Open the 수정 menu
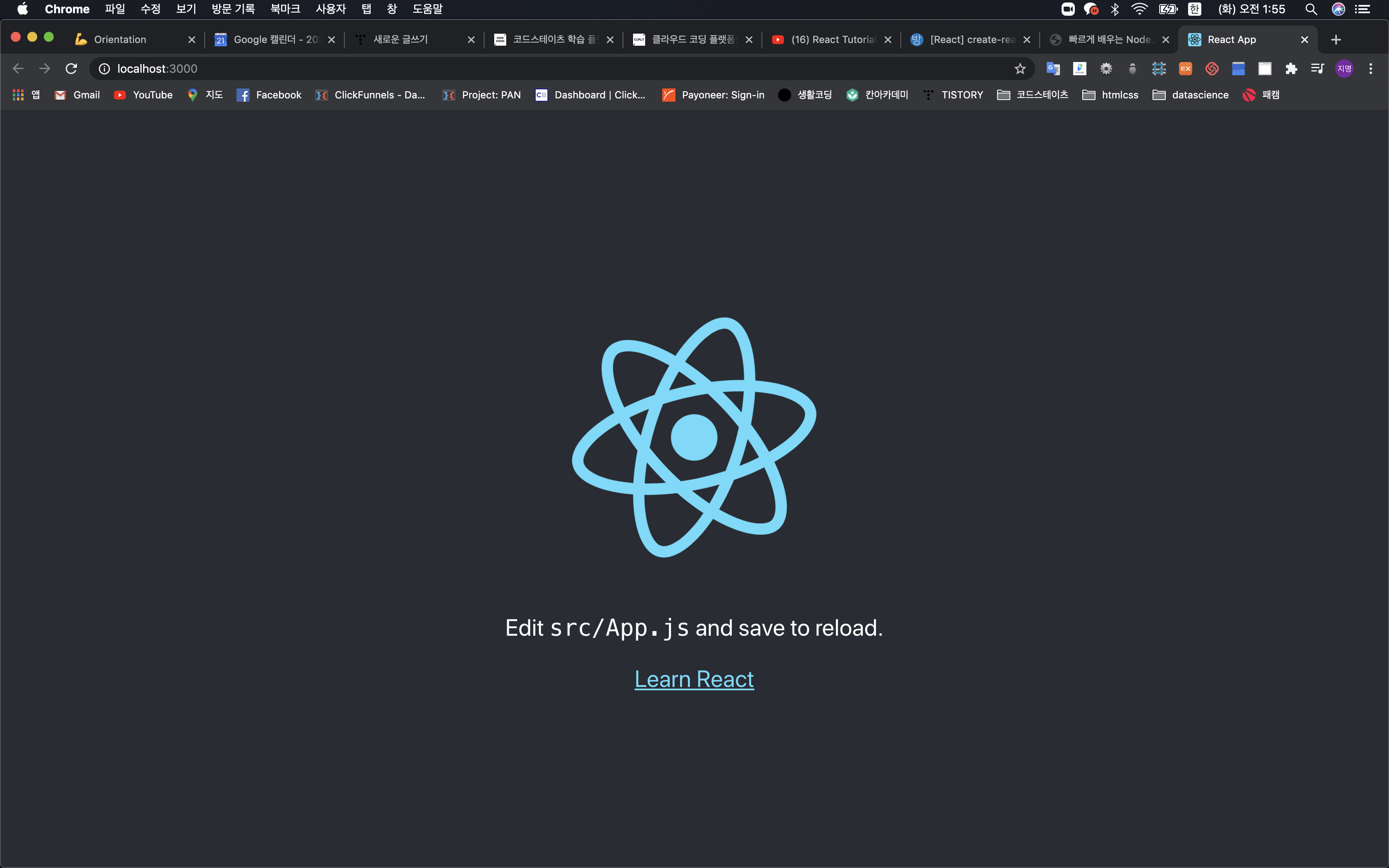1389x868 pixels. pyautogui.click(x=150, y=9)
